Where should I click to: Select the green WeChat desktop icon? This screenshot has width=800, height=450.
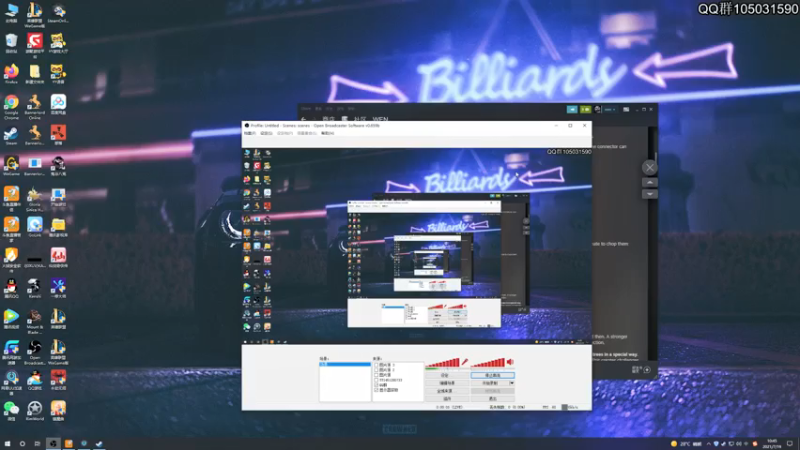coord(11,411)
